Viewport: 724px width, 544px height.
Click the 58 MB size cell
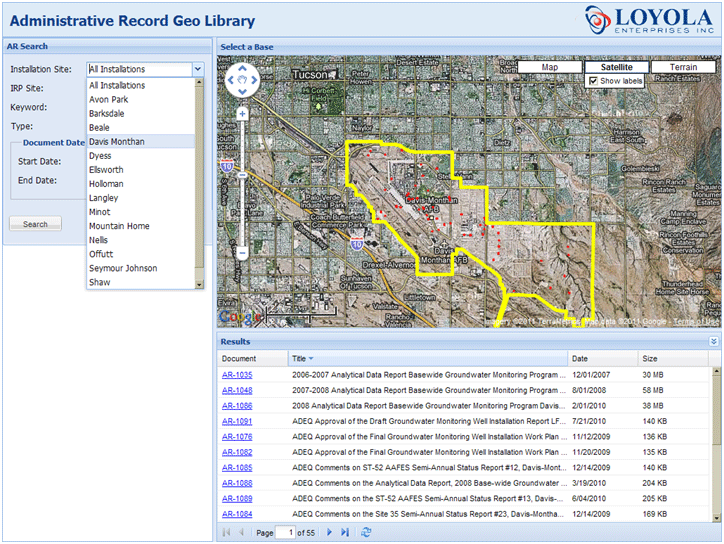point(652,391)
